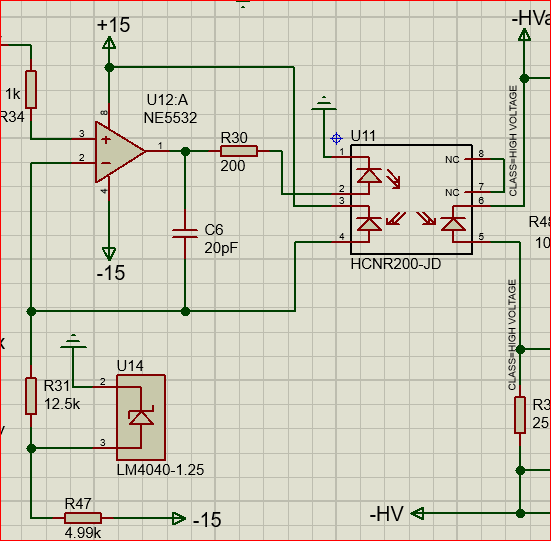Viewport: 551px width, 541px height.
Task: Select the -15 terminal below the op-amp
Action: (109, 253)
